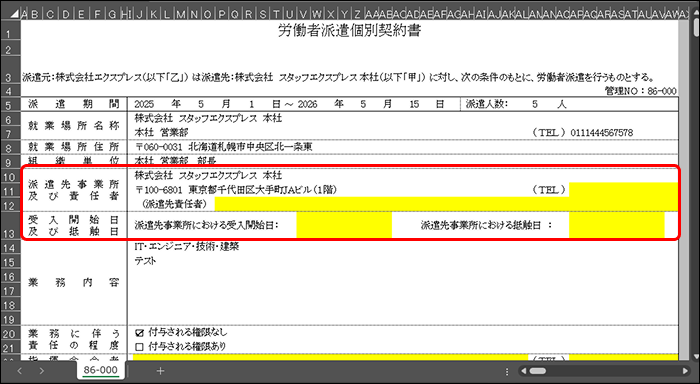Click the 派遣元 intro sentence in row 3
The width and height of the screenshot is (700, 384).
coord(338,77)
